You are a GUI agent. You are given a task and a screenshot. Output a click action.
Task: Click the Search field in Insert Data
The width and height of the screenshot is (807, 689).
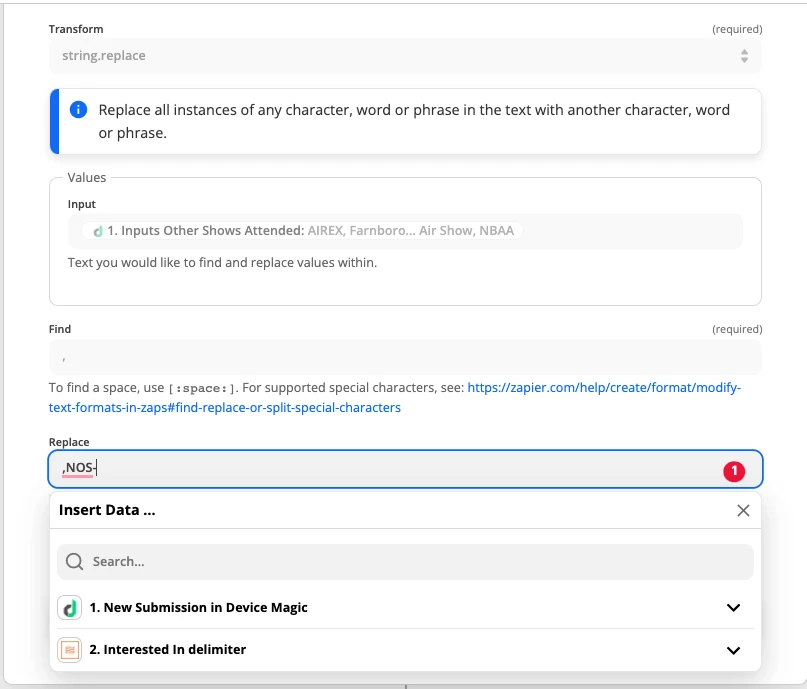point(404,561)
